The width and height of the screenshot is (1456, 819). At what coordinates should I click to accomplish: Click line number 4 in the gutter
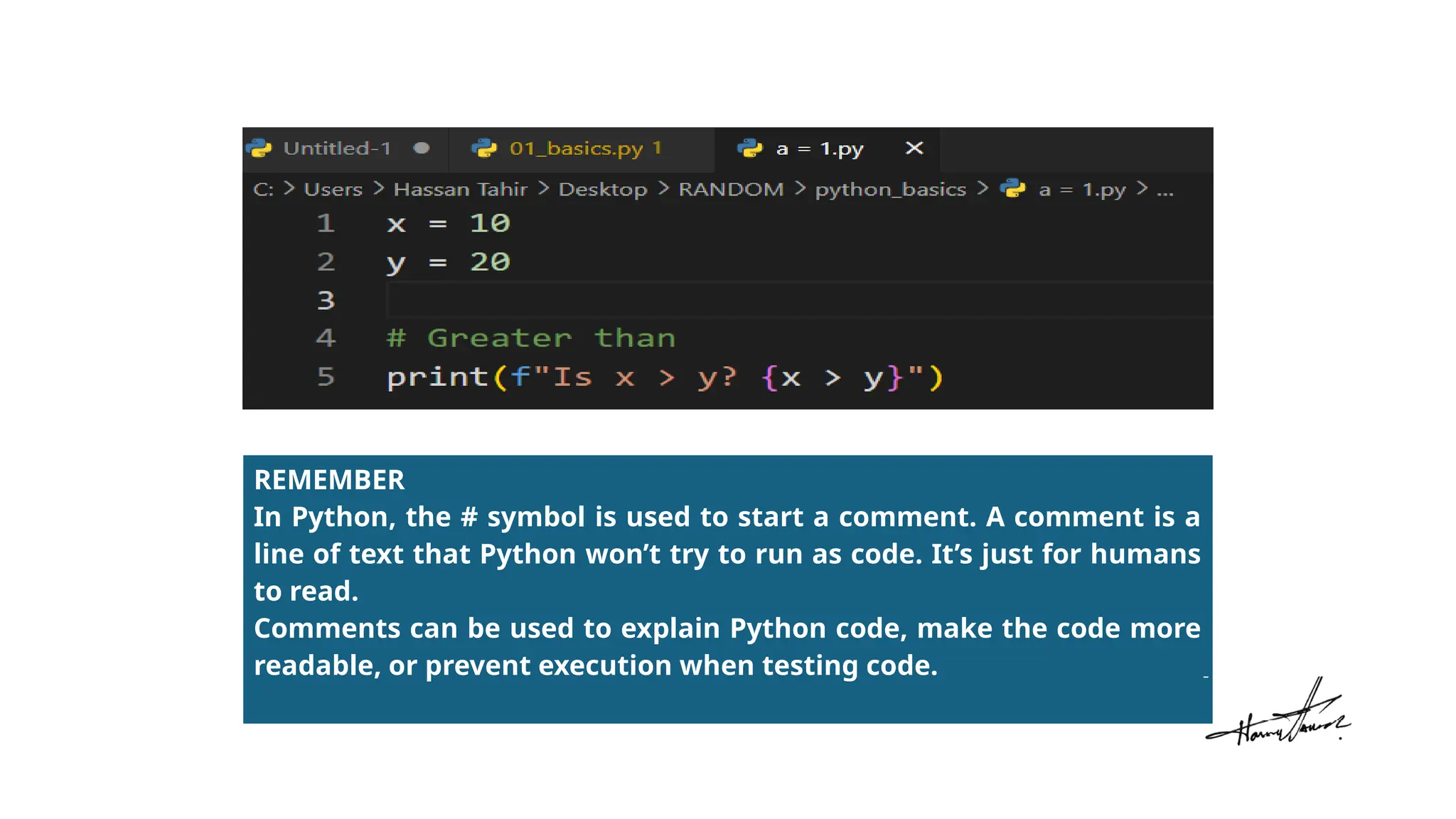click(x=326, y=338)
